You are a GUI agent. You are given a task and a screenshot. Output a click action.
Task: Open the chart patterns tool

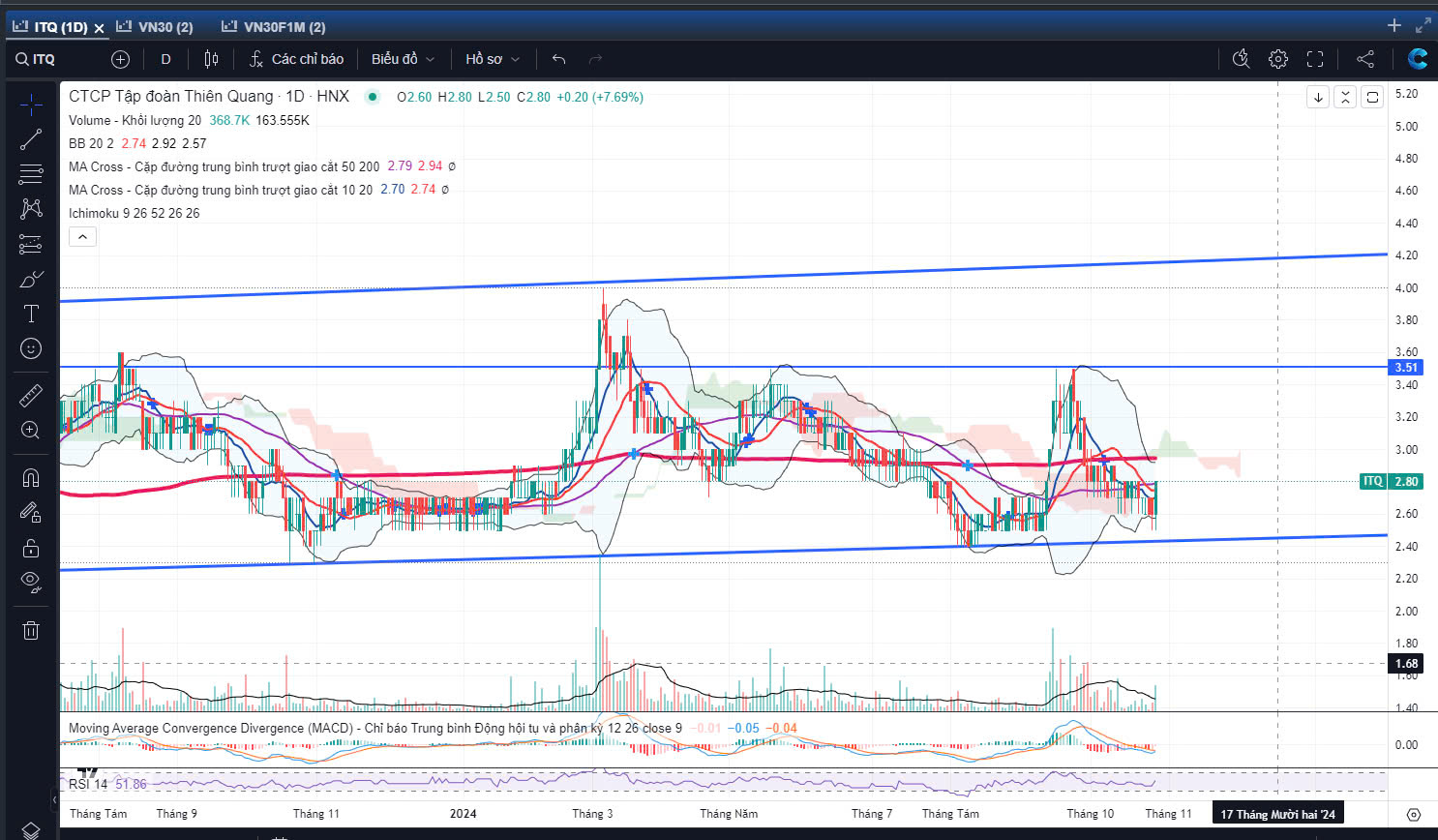tap(31, 209)
